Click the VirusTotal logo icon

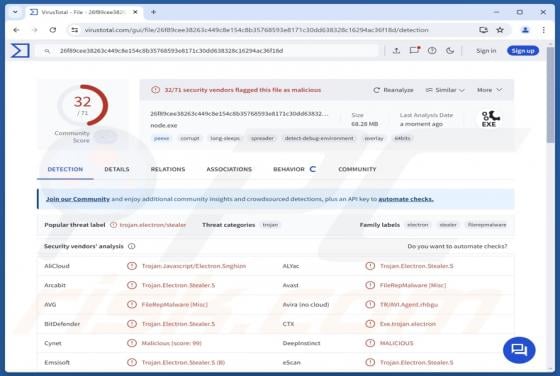coord(20,51)
